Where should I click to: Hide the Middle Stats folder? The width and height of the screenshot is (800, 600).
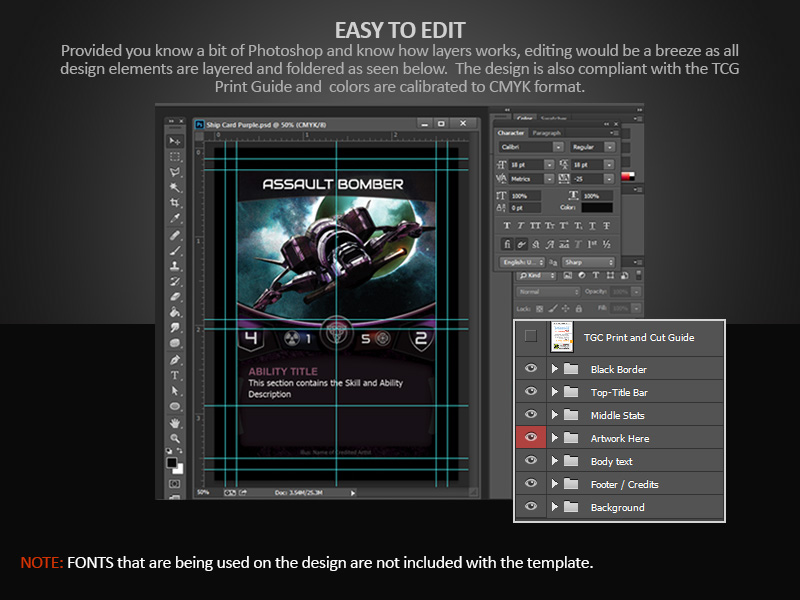tap(531, 414)
